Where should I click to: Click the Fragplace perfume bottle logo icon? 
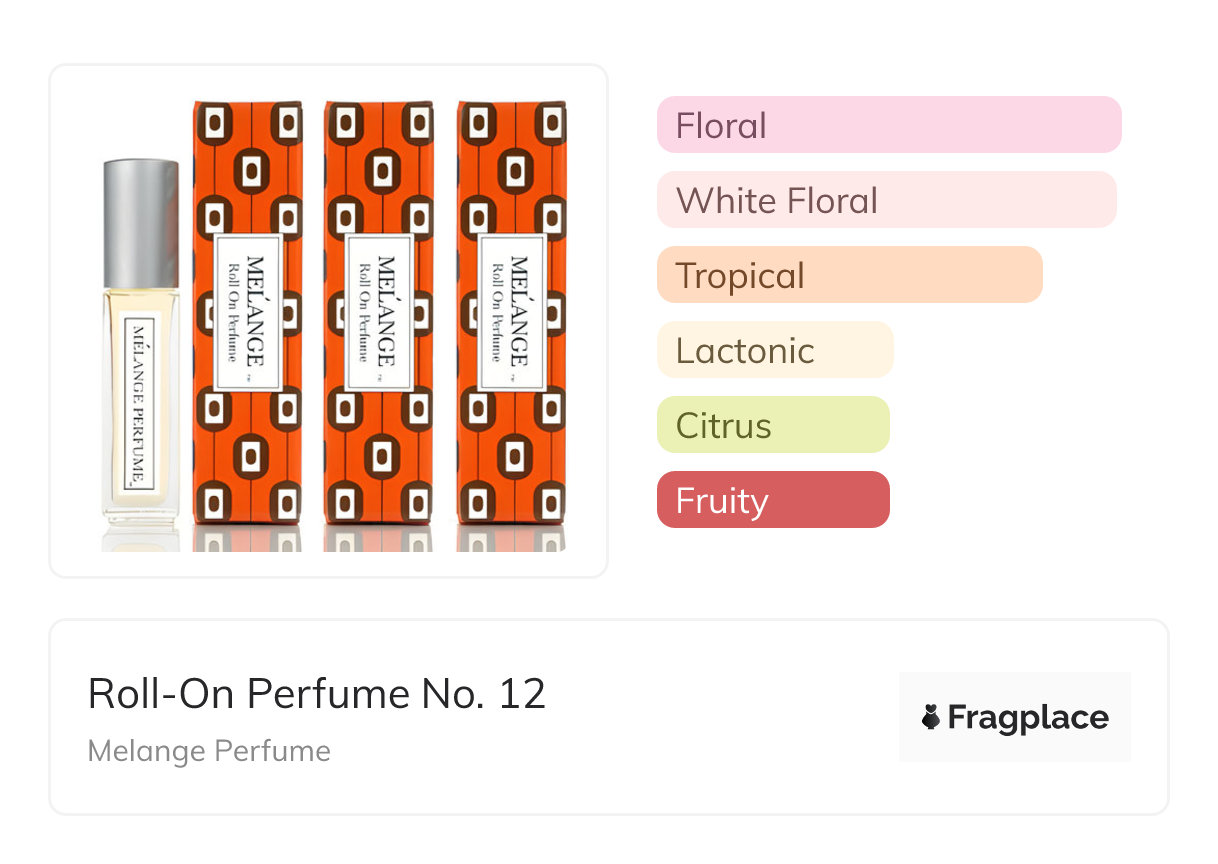(931, 717)
